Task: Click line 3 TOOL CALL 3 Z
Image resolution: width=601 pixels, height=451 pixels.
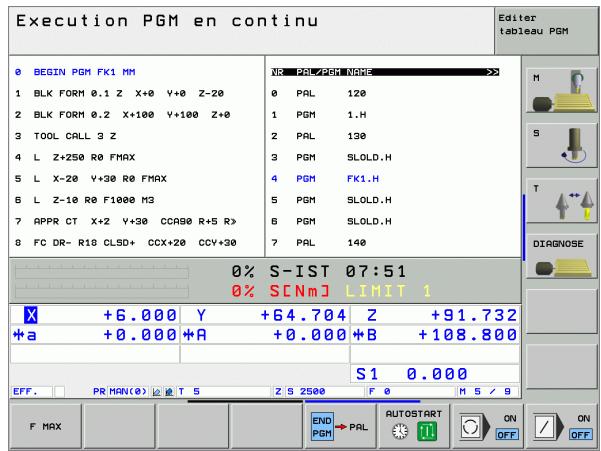Action: [x=66, y=136]
